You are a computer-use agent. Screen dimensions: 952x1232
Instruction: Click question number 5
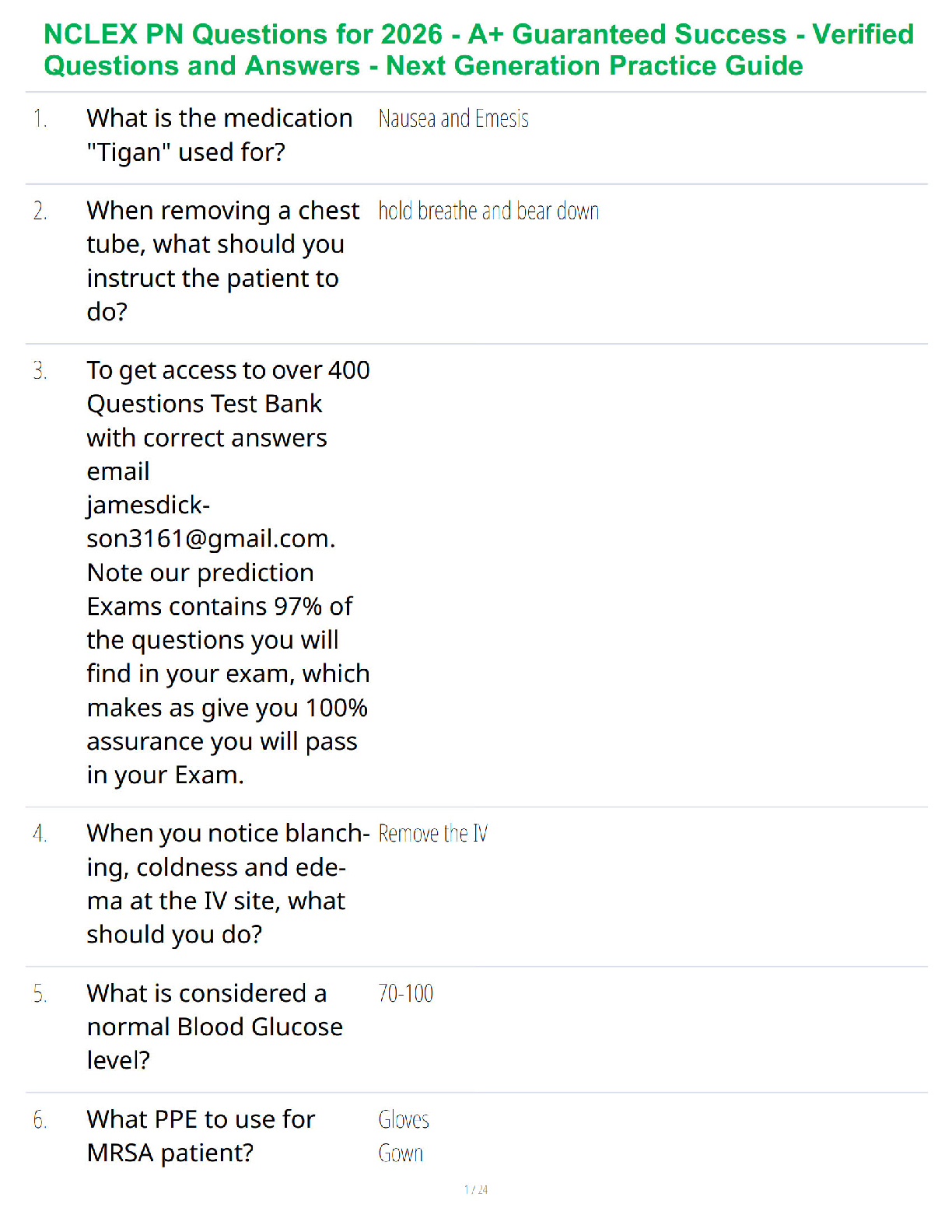click(40, 994)
